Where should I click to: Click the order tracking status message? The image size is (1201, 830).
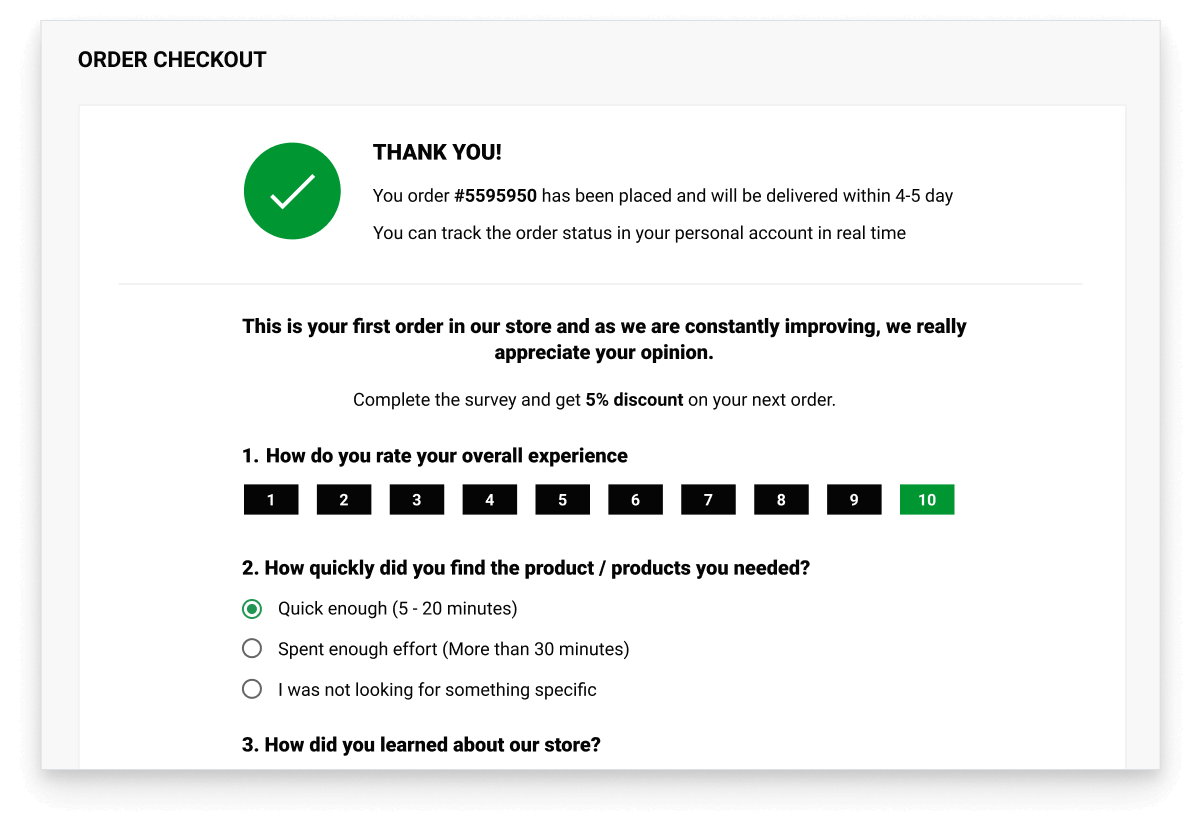click(x=639, y=233)
